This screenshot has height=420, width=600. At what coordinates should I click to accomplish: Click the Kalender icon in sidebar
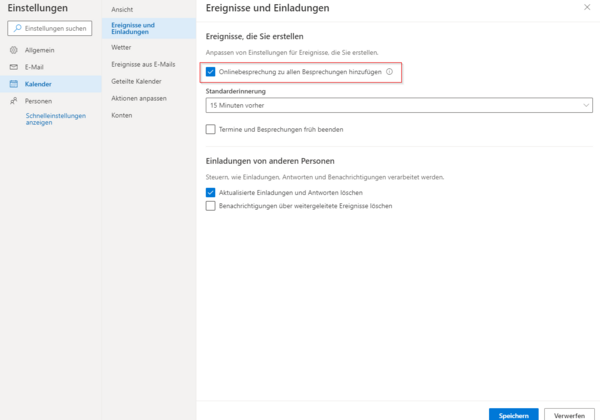click(x=13, y=84)
